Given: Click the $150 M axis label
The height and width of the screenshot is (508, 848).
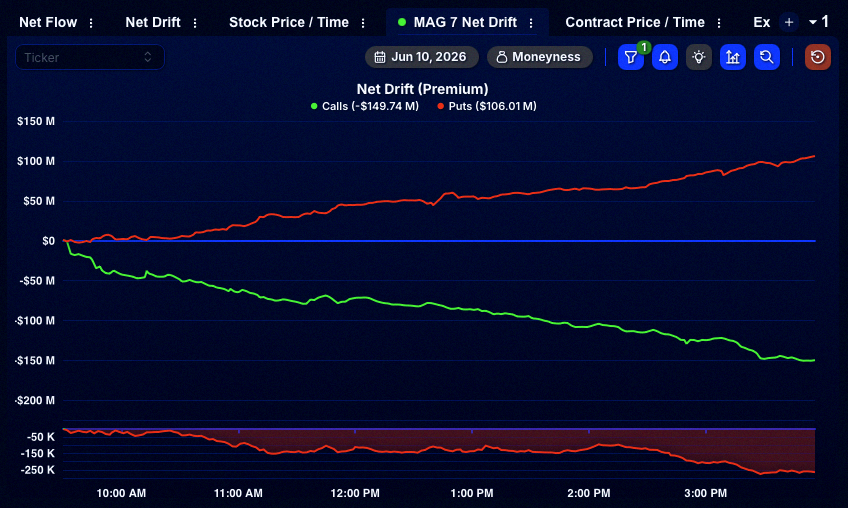Looking at the screenshot, I should pos(36,121).
